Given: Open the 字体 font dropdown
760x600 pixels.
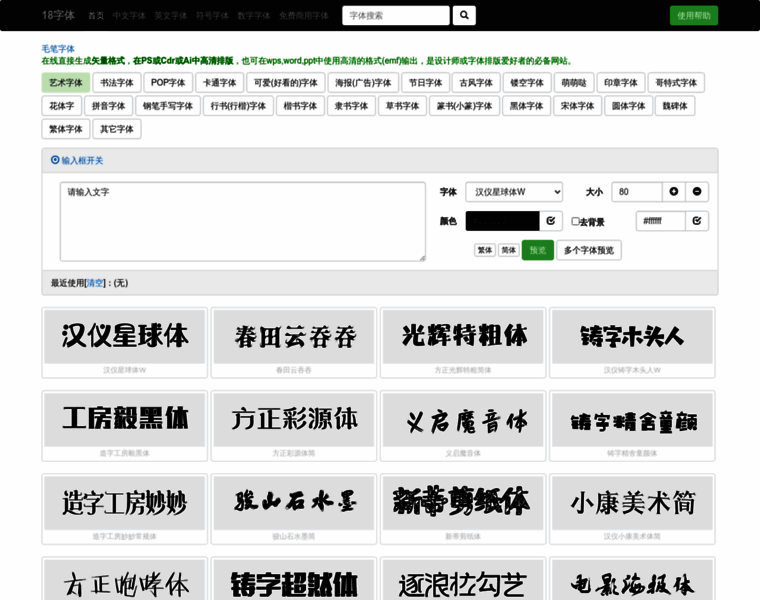Looking at the screenshot, I should pos(514,192).
